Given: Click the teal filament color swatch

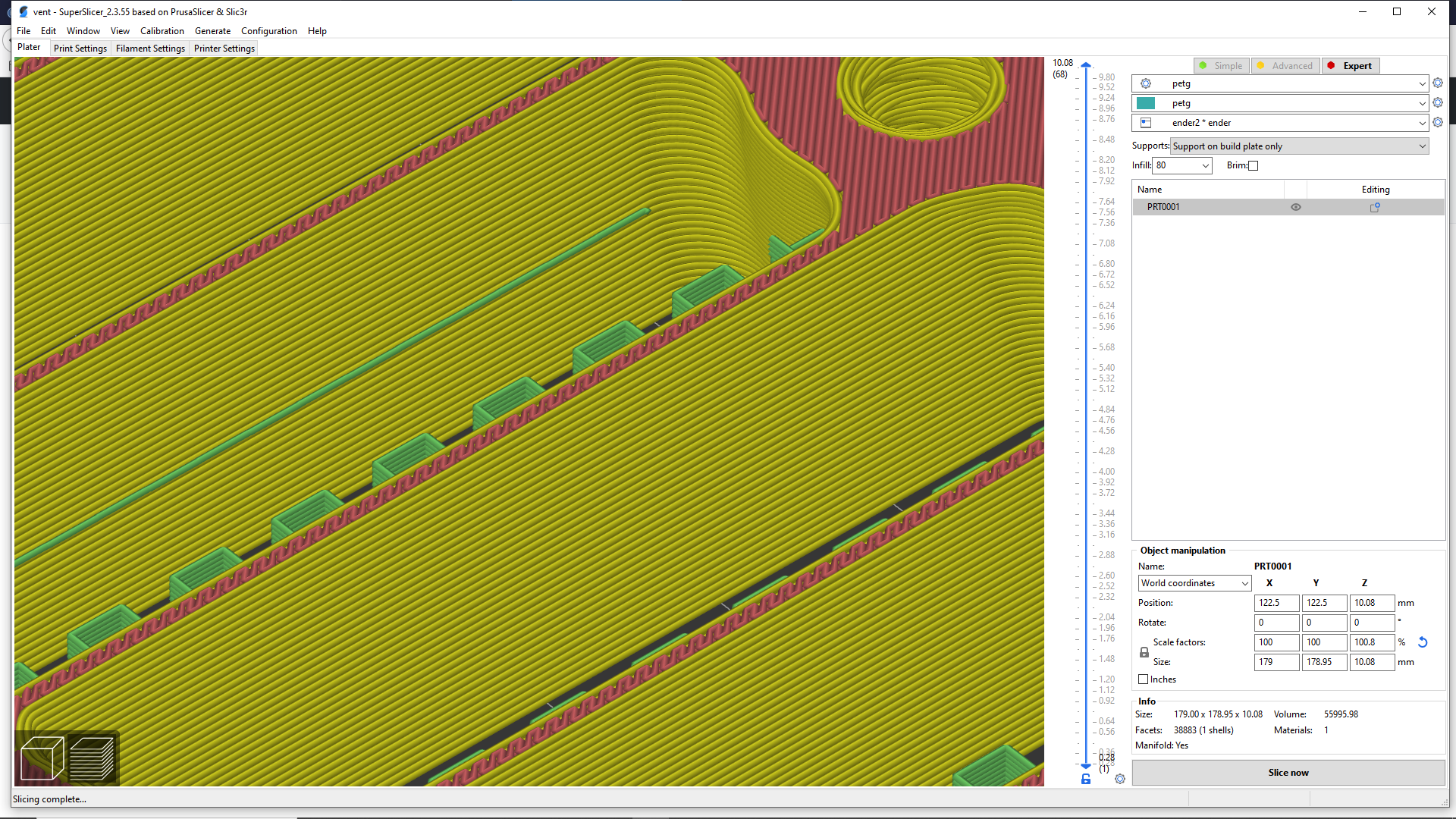Looking at the screenshot, I should click(1146, 103).
